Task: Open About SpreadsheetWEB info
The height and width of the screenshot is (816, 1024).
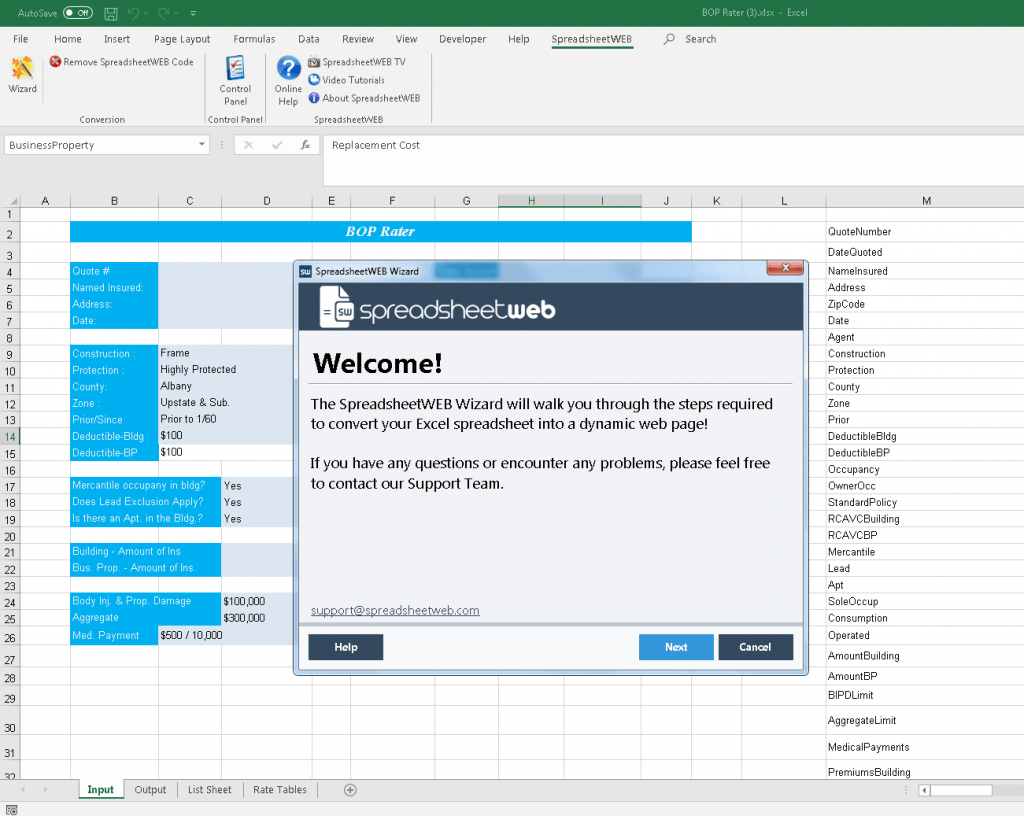Action: tap(364, 98)
